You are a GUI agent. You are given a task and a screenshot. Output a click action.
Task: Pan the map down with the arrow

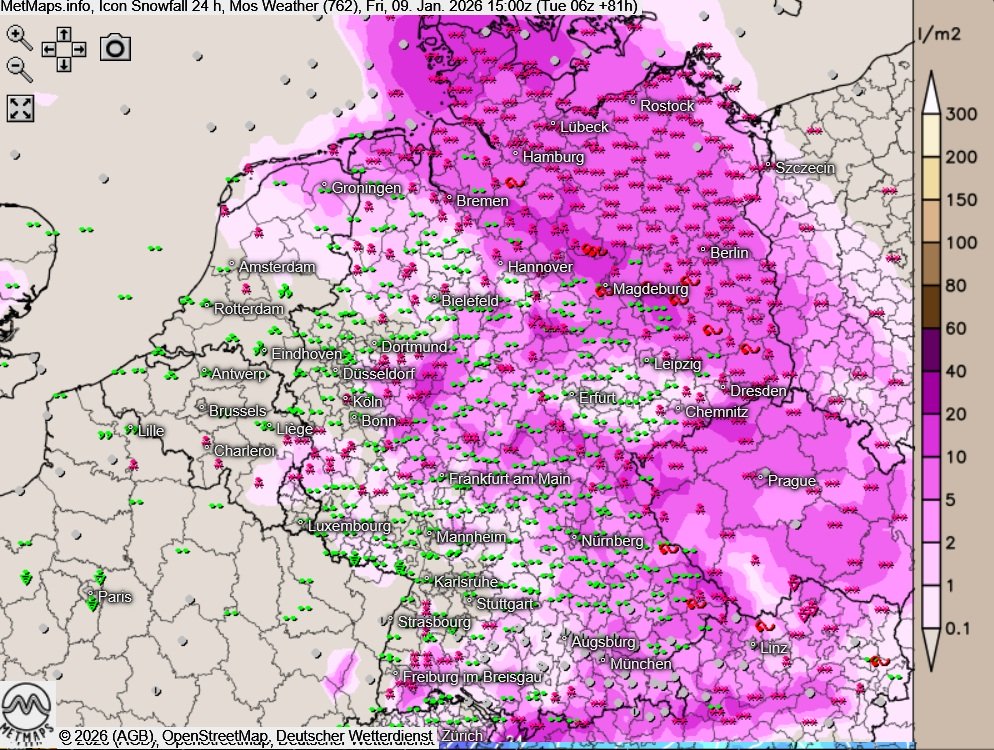click(63, 63)
